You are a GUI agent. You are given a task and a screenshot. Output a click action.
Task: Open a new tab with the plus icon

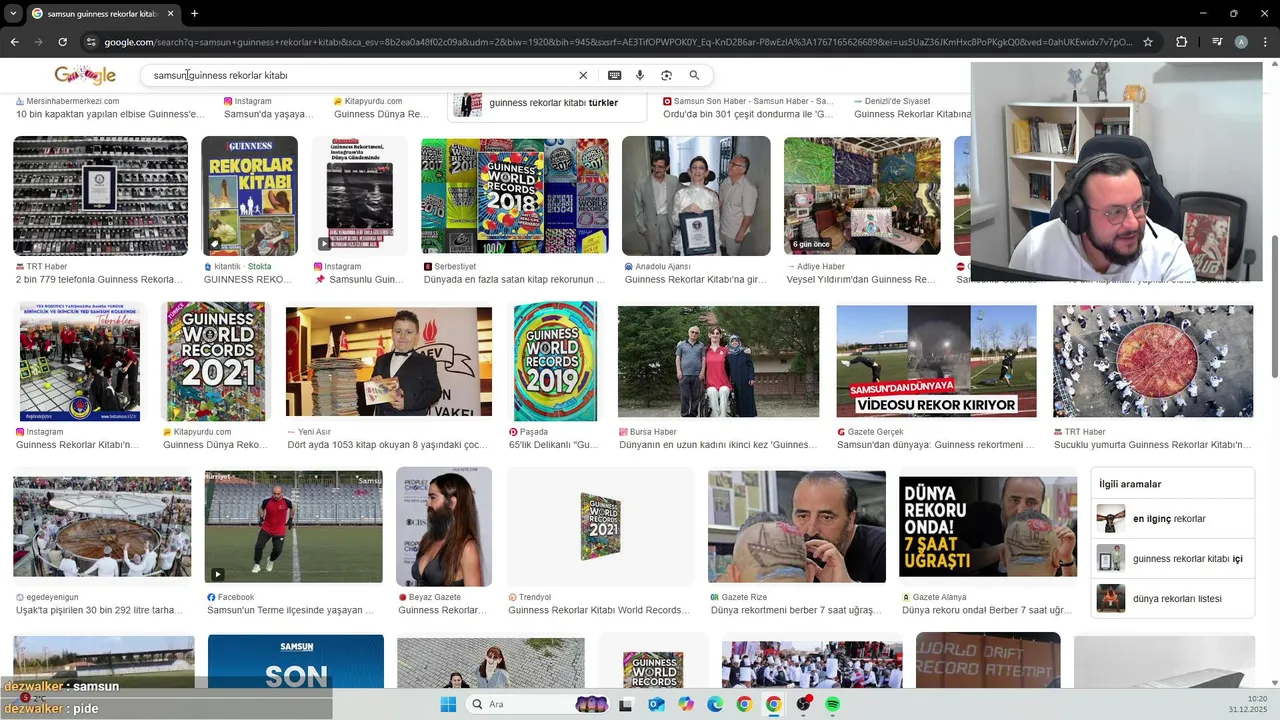194,13
